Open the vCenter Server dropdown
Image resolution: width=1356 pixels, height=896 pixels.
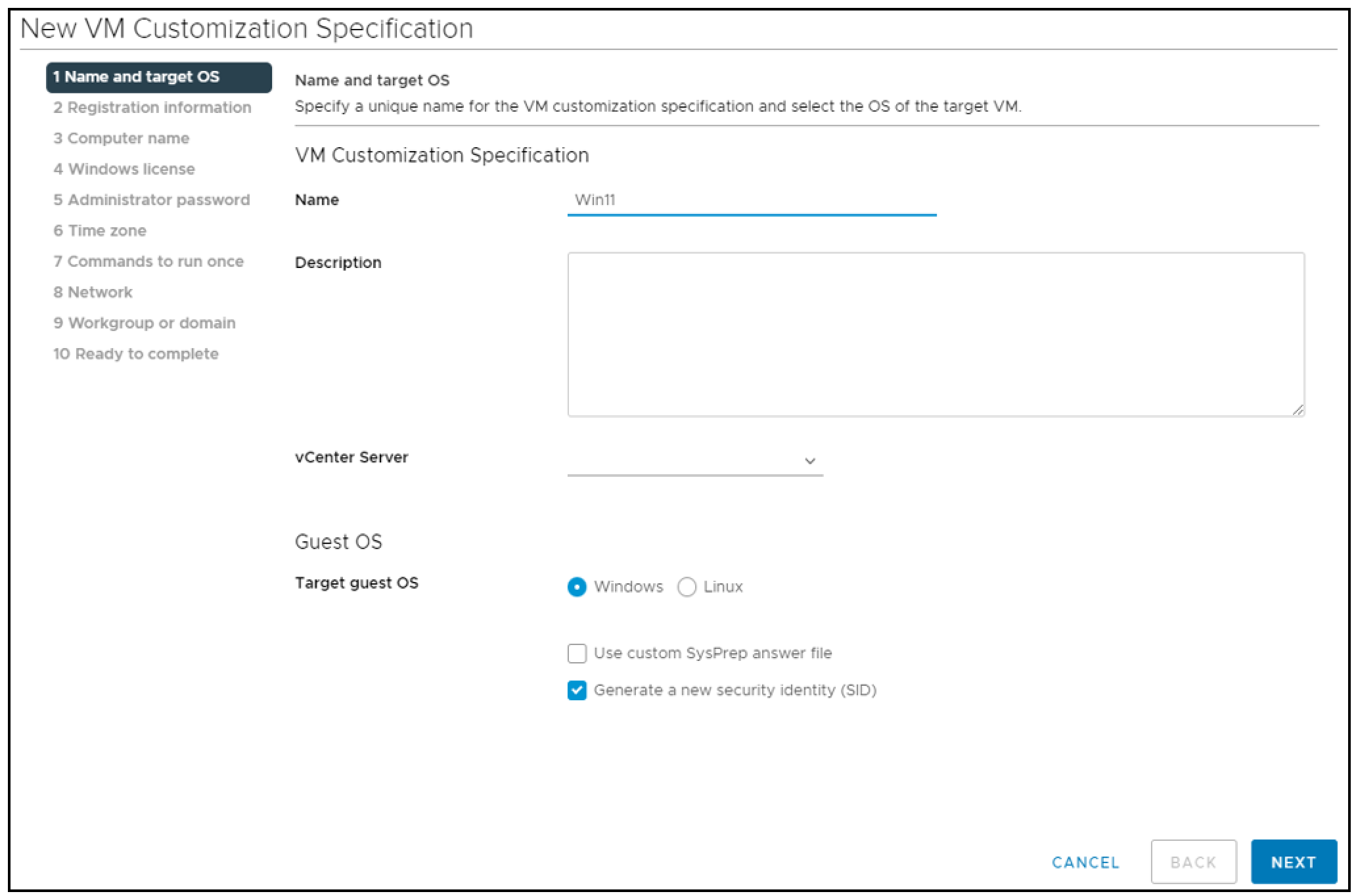810,460
